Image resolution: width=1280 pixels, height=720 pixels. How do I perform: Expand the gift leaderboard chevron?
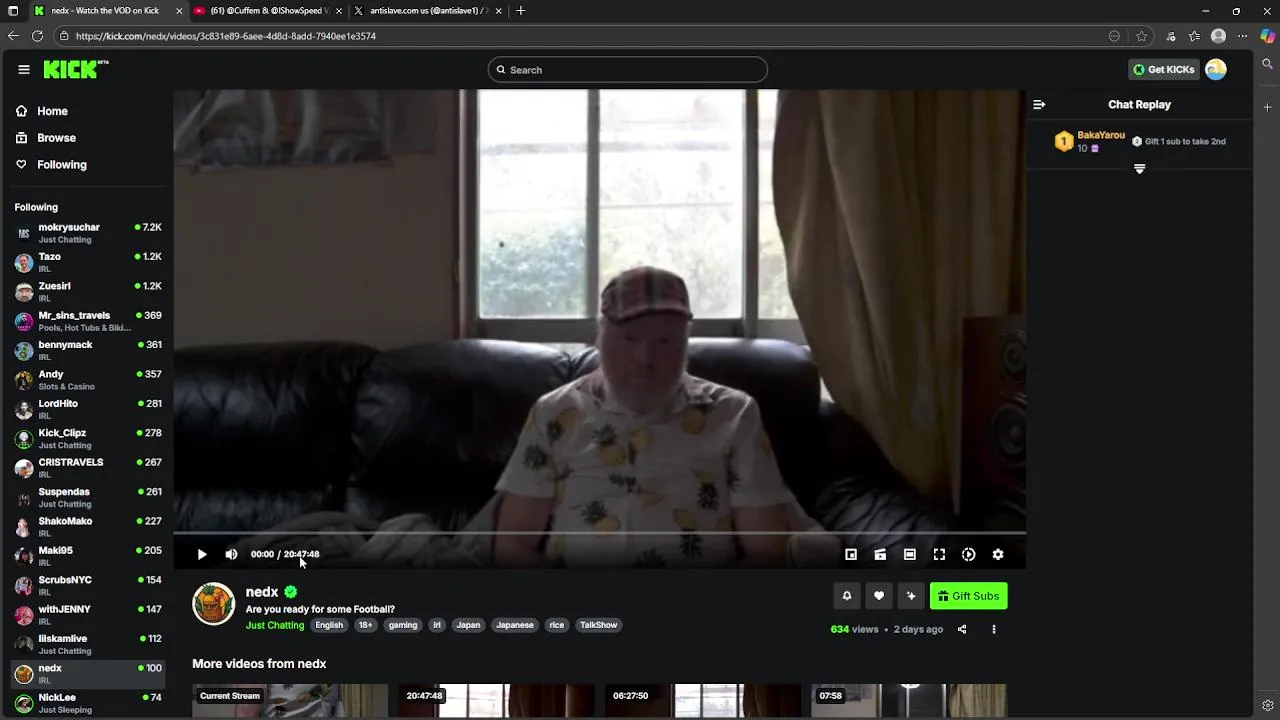tap(1139, 169)
